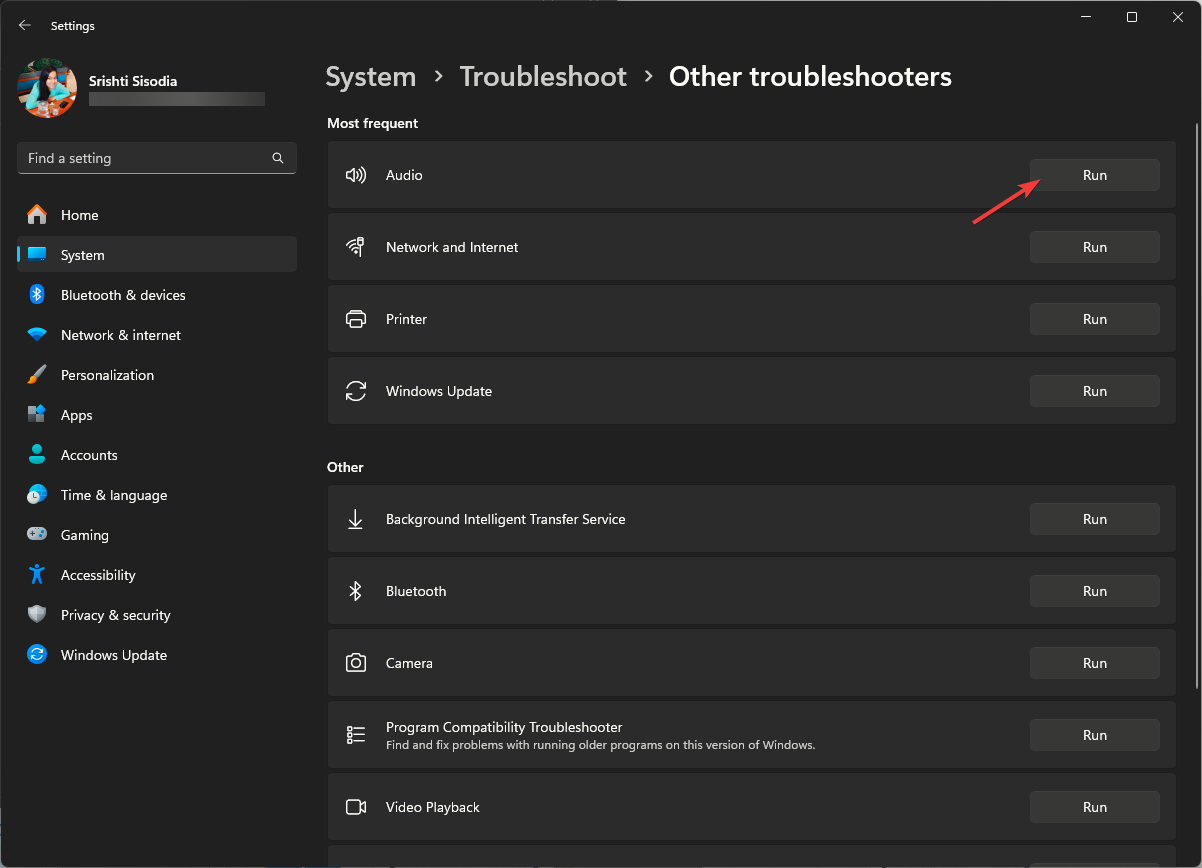Viewport: 1202px width, 868px height.
Task: Run the Audio troubleshooter
Action: pyautogui.click(x=1095, y=175)
